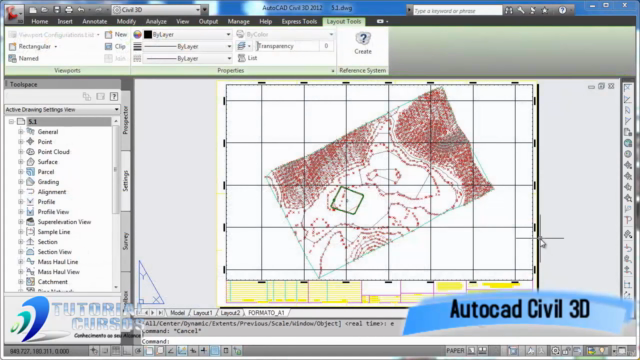The width and height of the screenshot is (640, 360).
Task: Open the Manage ribbon tab
Action: tap(238, 21)
